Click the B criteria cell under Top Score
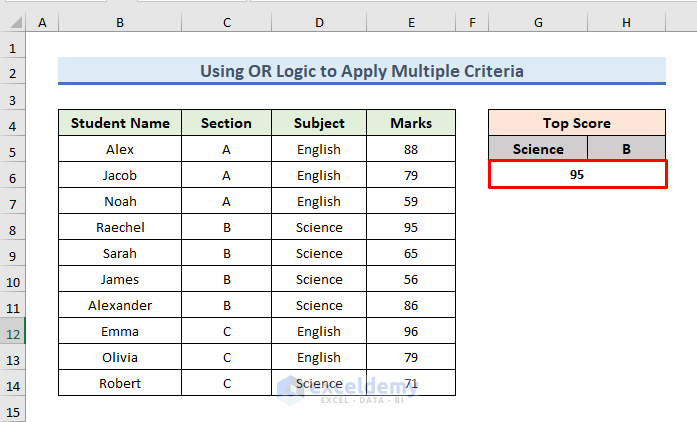This screenshot has height=422, width=697. click(x=626, y=149)
